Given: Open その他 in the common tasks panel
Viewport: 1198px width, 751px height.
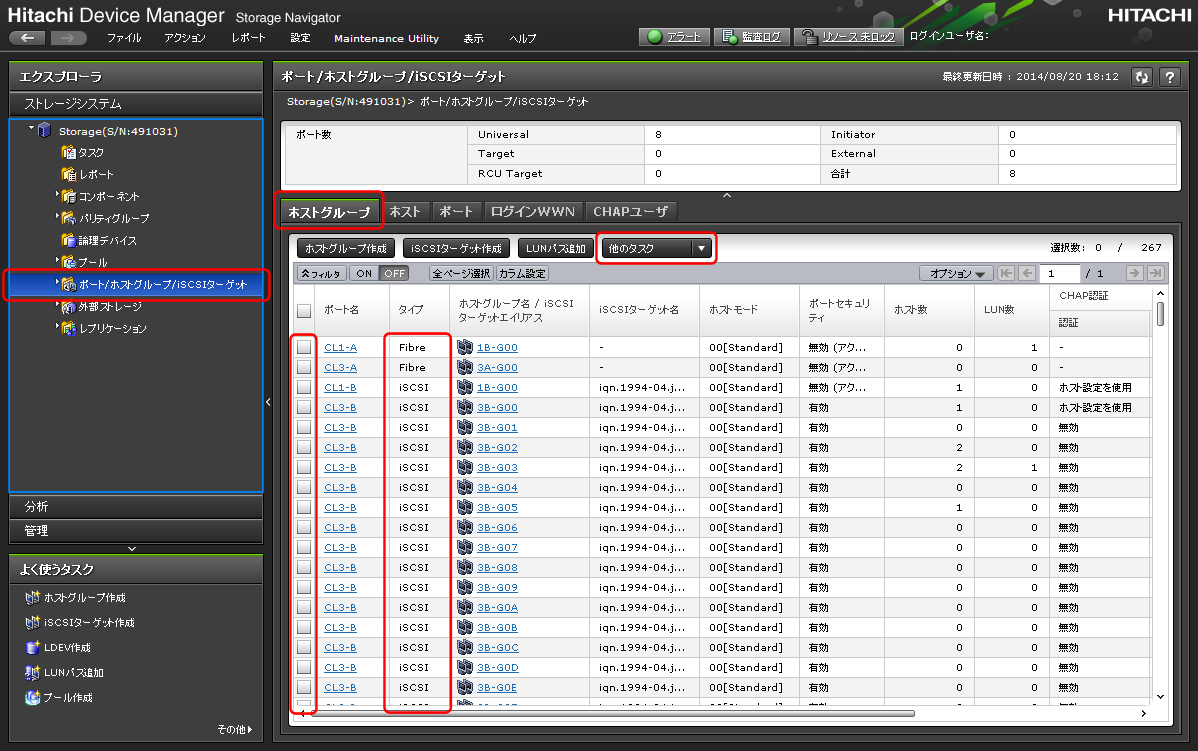Looking at the screenshot, I should pos(234,730).
